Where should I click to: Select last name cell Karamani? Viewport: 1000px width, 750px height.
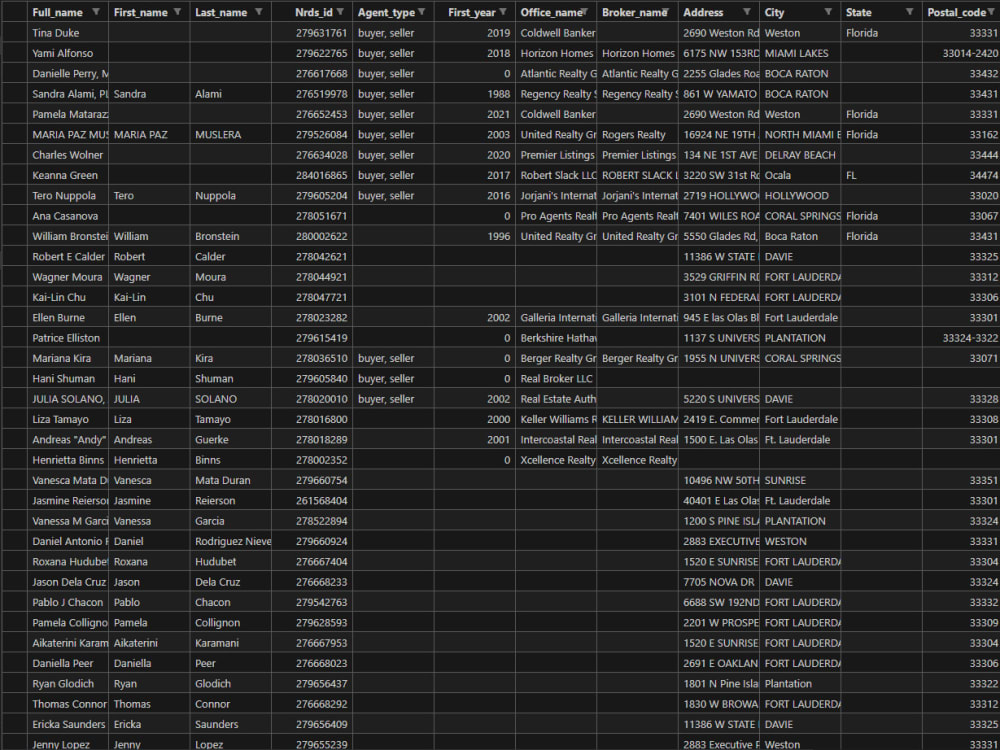coord(230,643)
